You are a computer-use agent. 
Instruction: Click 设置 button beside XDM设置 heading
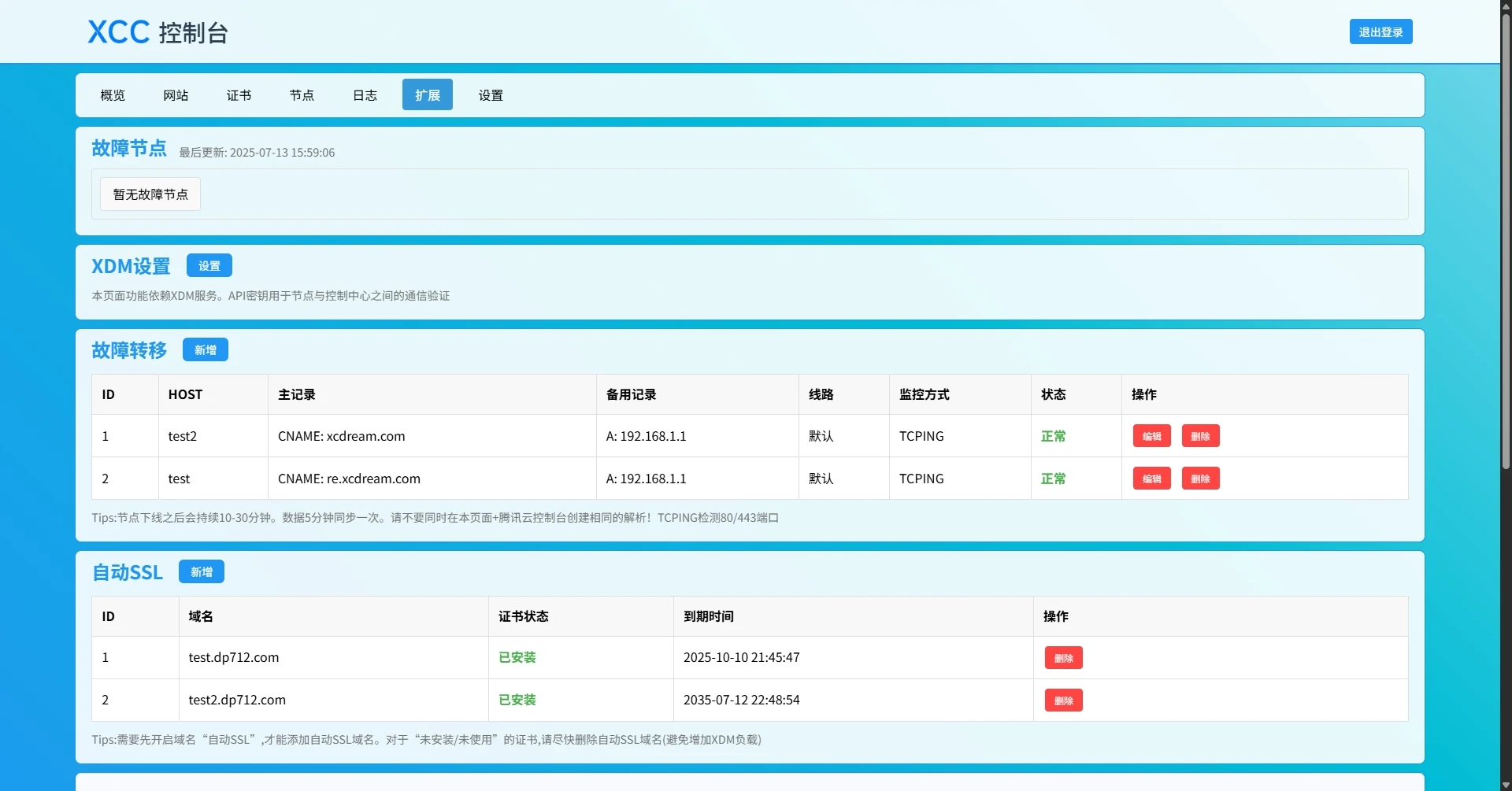pyautogui.click(x=209, y=266)
